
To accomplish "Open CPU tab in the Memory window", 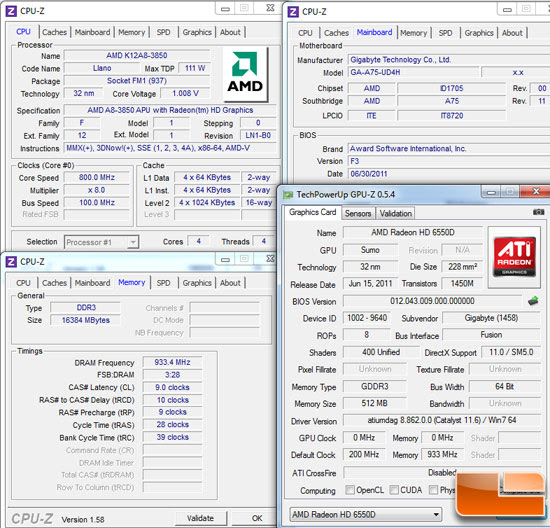I will click(23, 283).
